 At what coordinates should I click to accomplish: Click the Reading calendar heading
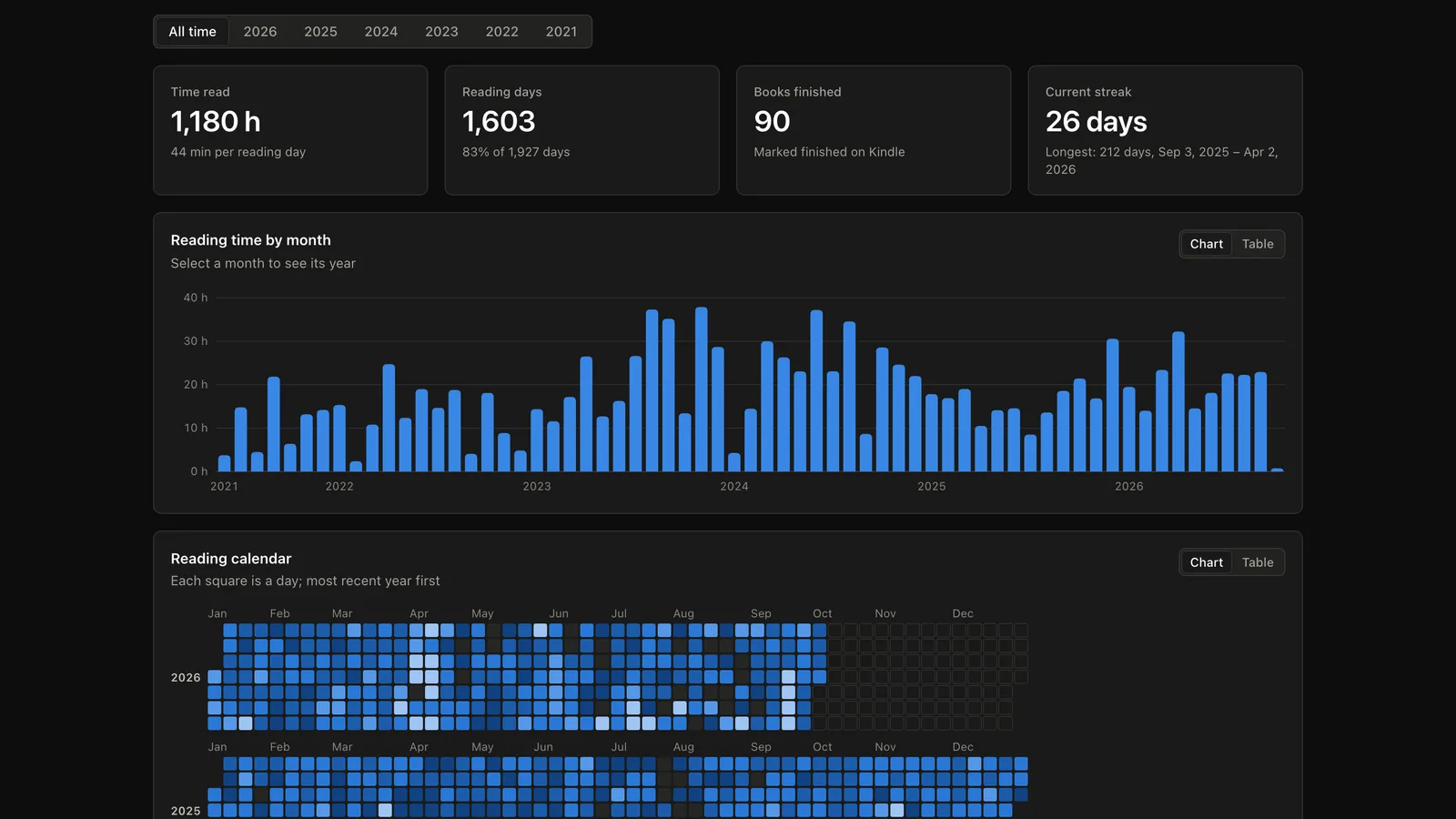(231, 559)
